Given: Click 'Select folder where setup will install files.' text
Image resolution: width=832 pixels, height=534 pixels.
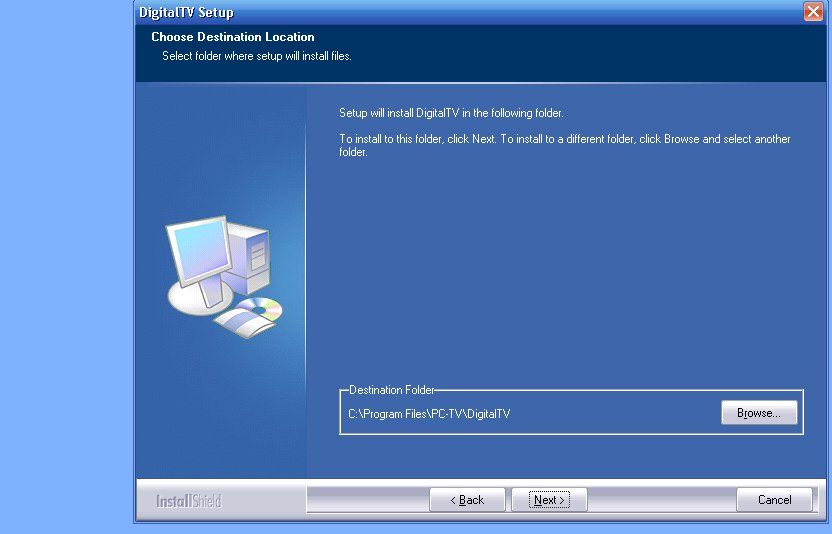Looking at the screenshot, I should 257,56.
